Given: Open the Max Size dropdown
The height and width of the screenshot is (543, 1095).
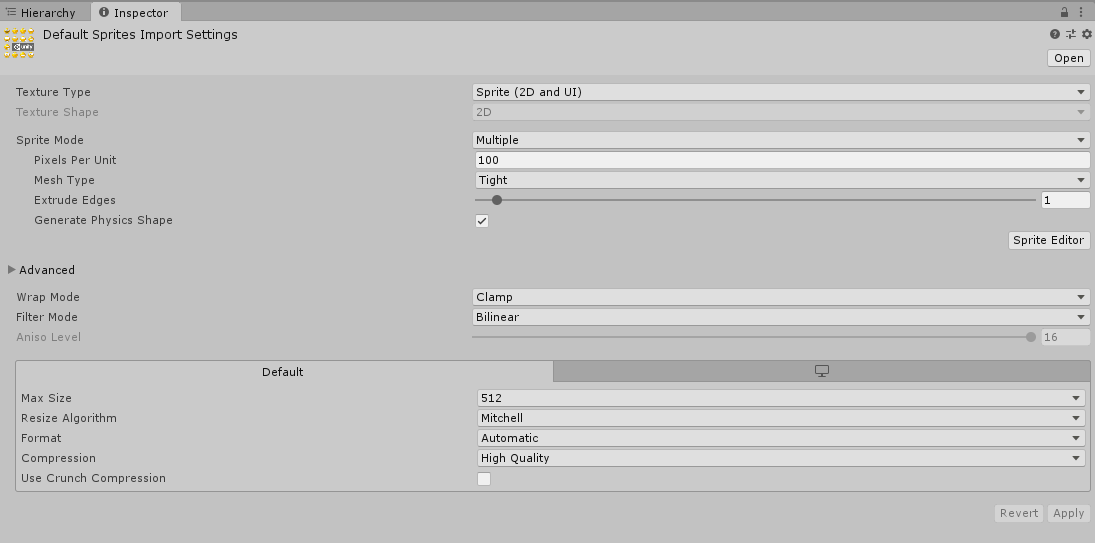Looking at the screenshot, I should point(781,398).
